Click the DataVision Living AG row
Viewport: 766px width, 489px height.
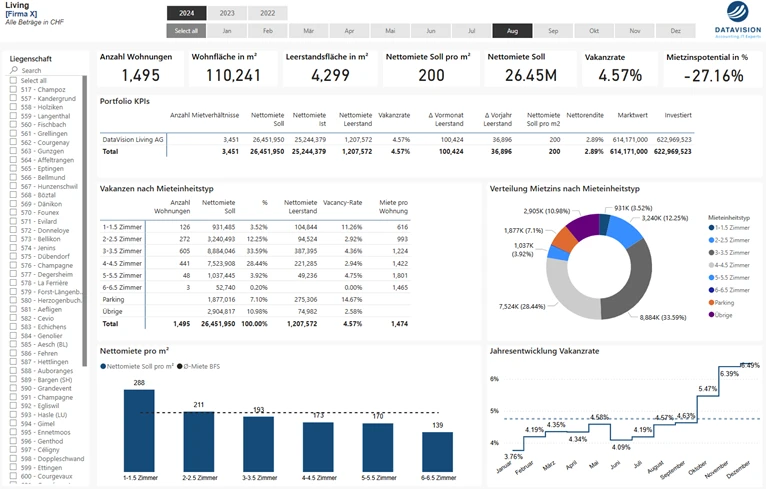(397, 140)
